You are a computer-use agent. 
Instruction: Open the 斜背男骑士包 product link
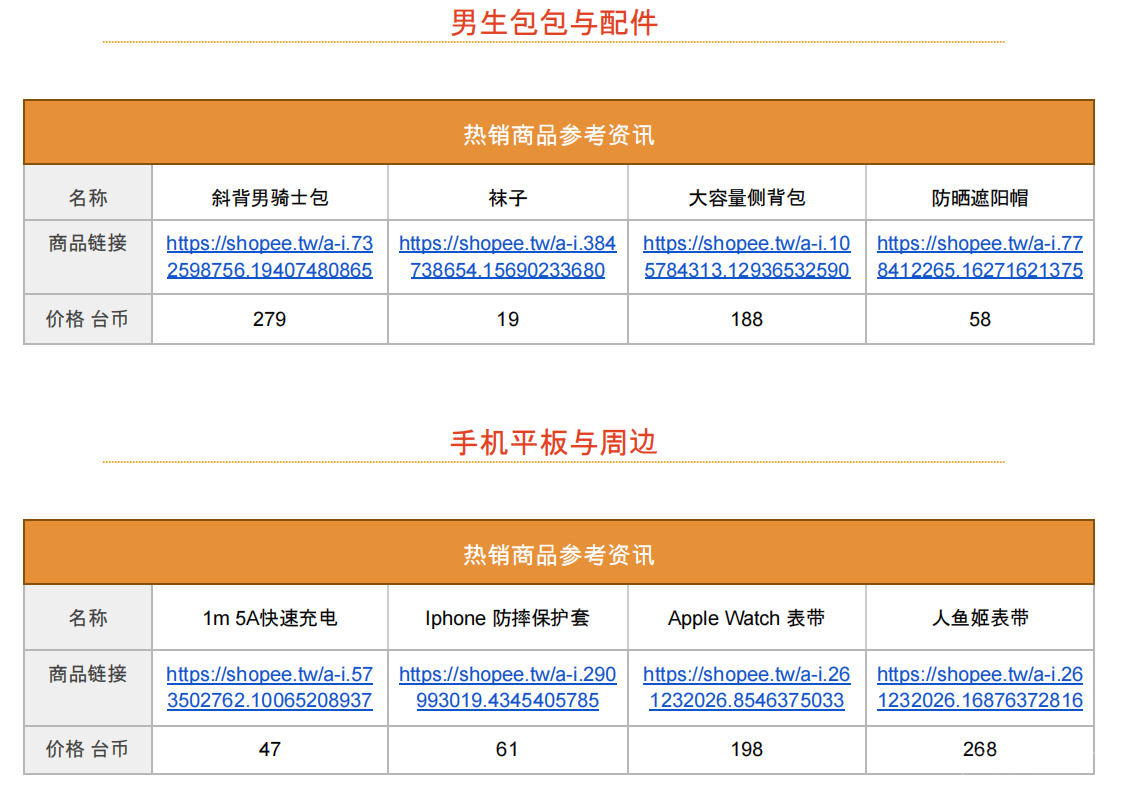point(268,256)
